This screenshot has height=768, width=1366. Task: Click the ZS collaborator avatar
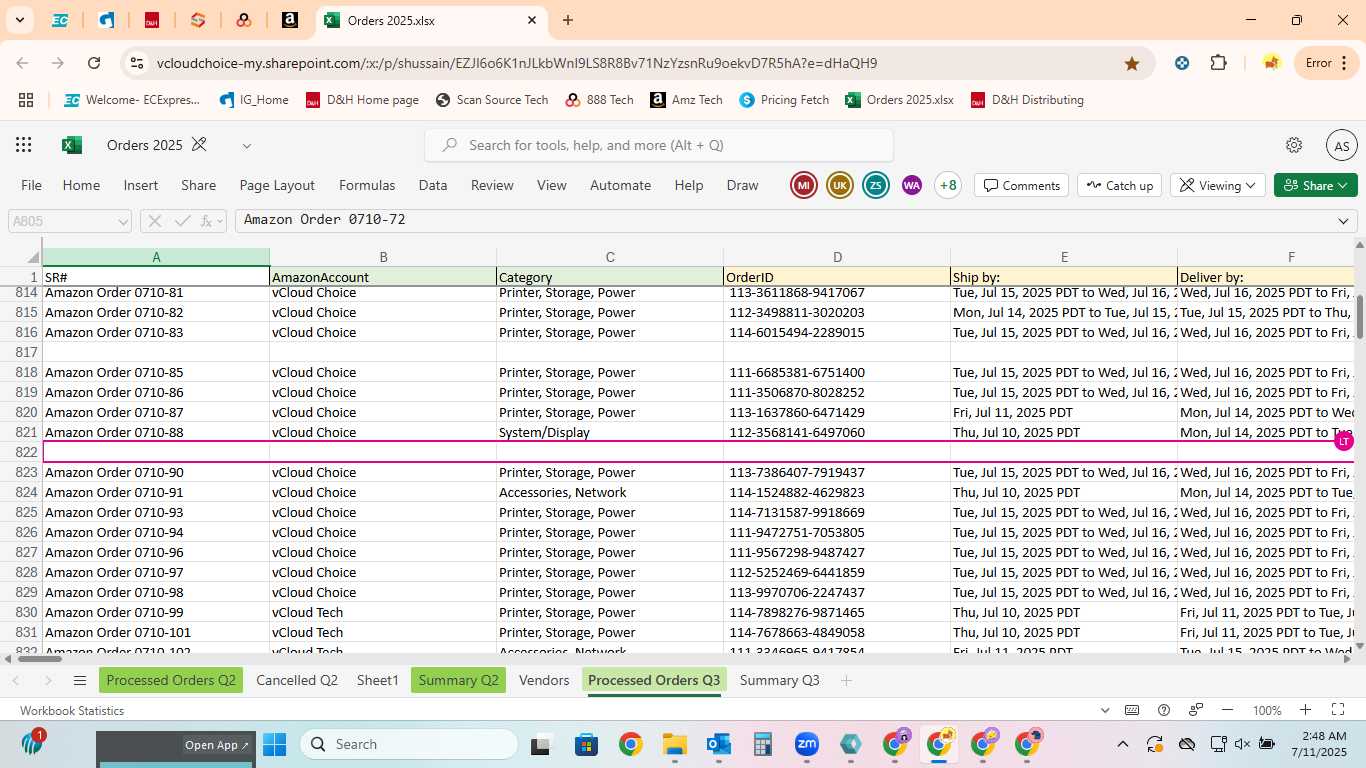(x=876, y=185)
